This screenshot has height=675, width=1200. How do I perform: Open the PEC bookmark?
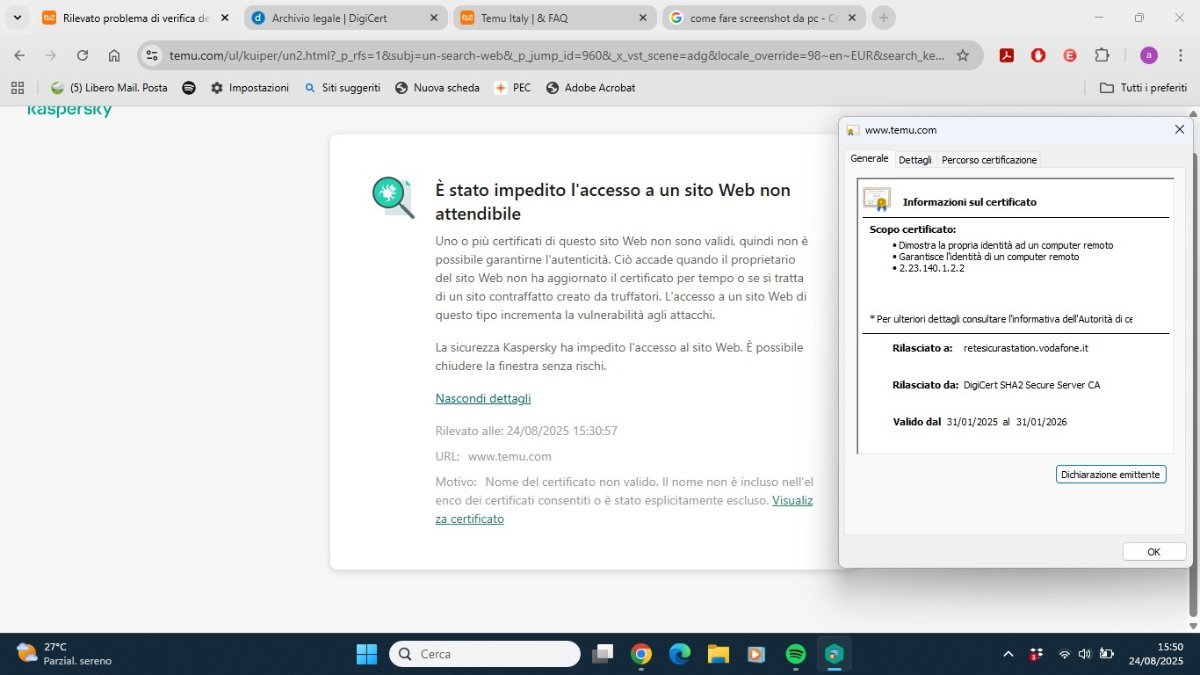(x=513, y=88)
